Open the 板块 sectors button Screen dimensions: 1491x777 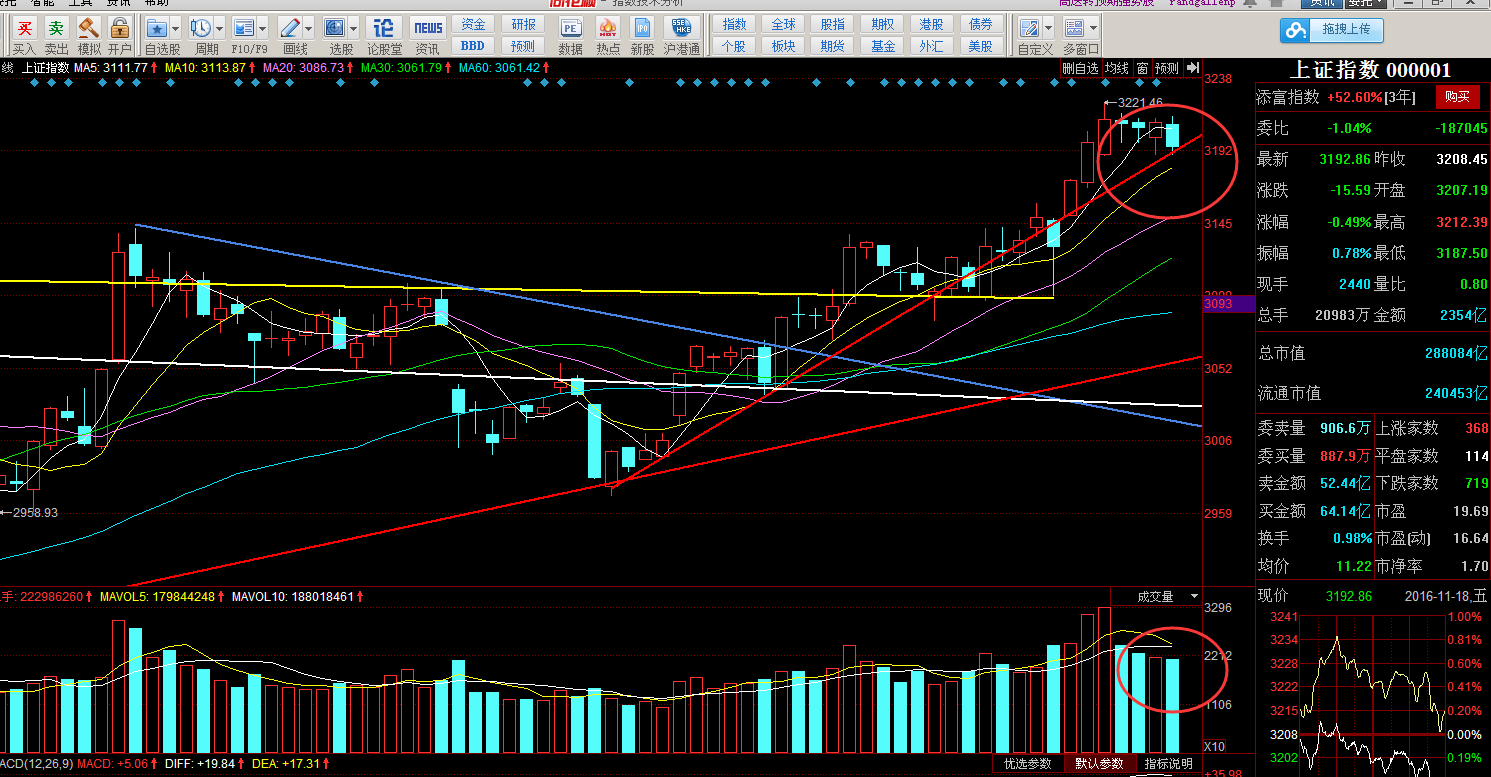[783, 46]
